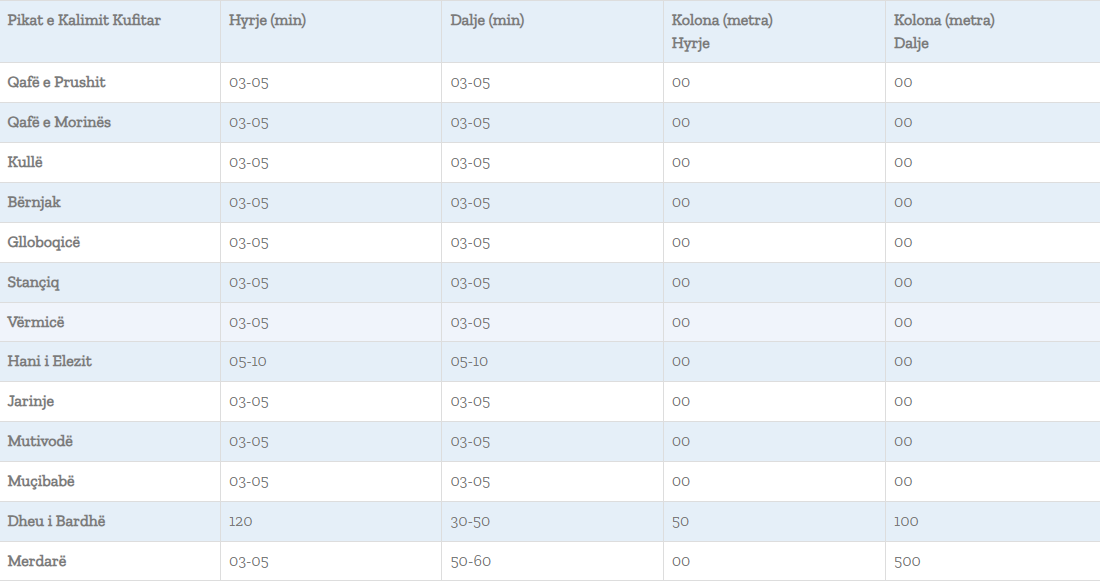Select the Glloboqicë row label
1100x581 pixels.
point(43,242)
